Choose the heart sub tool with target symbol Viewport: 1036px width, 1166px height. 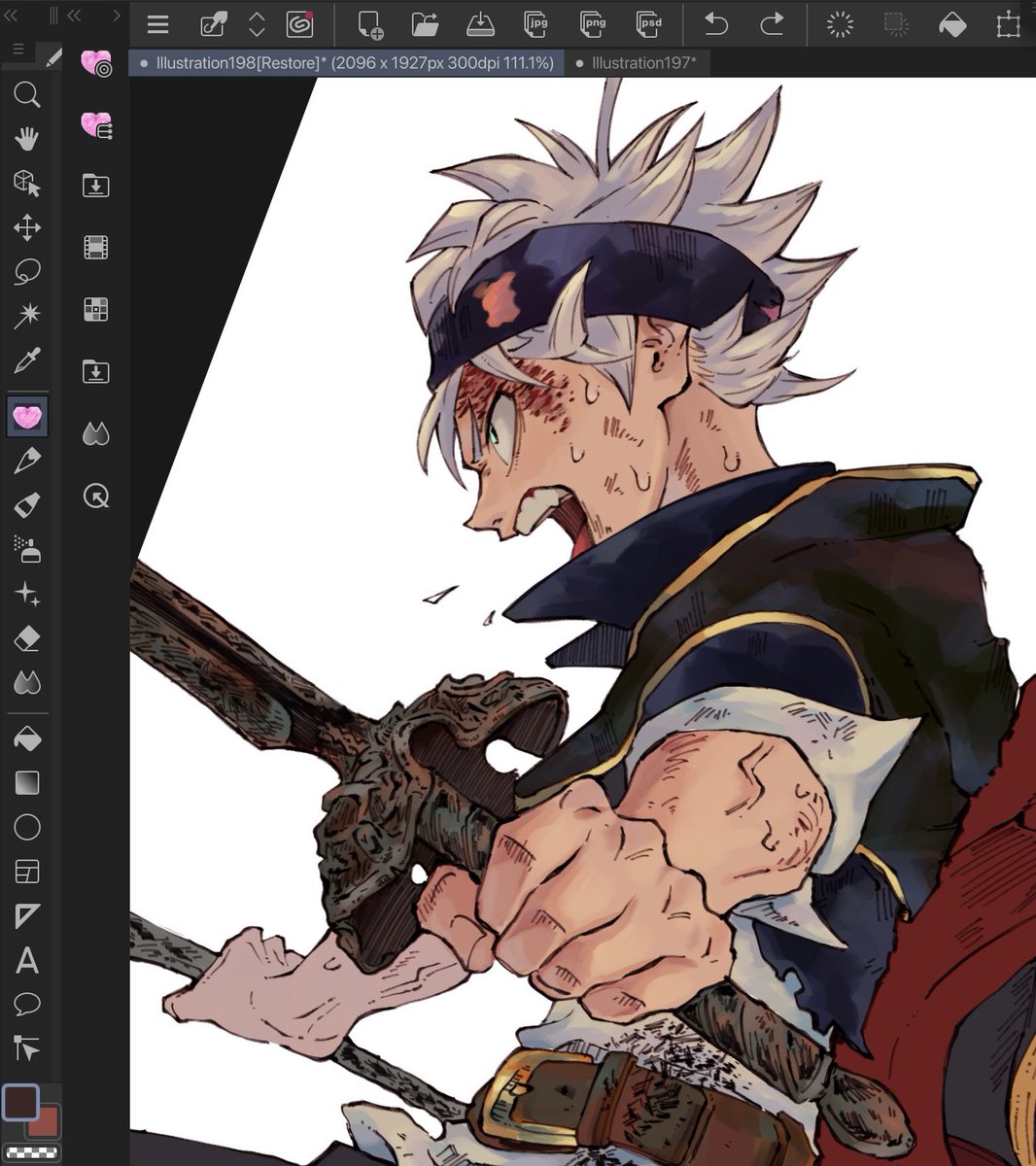[95, 64]
